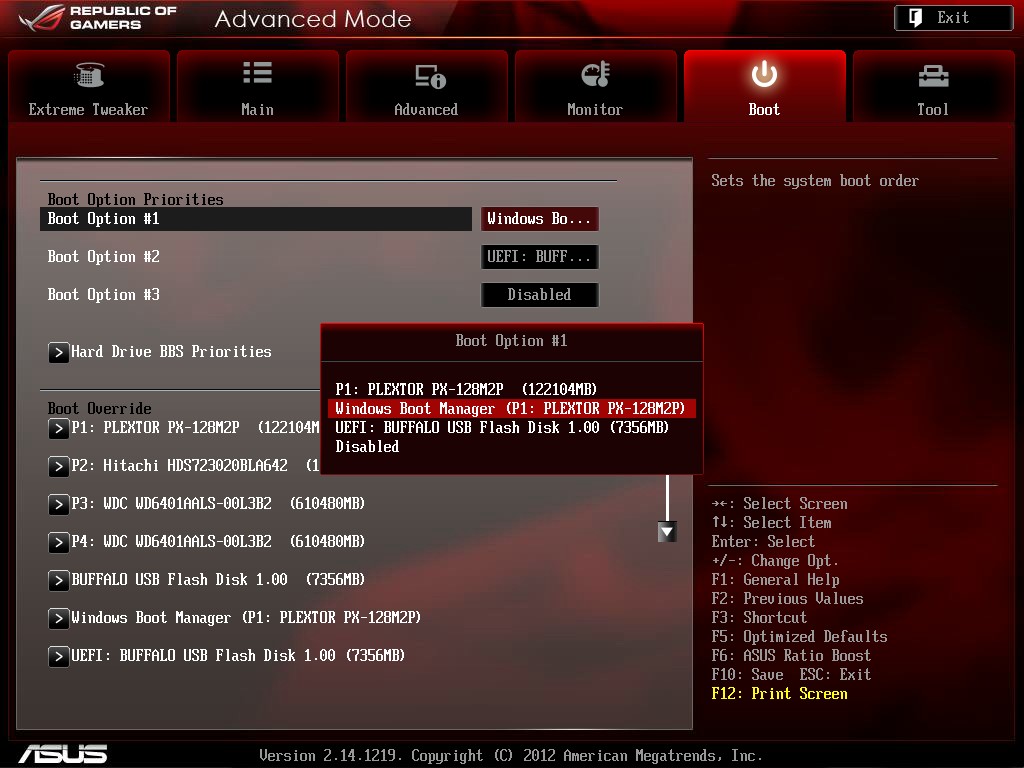Click the F6: ASUS Ratio Boost hint

click(791, 655)
